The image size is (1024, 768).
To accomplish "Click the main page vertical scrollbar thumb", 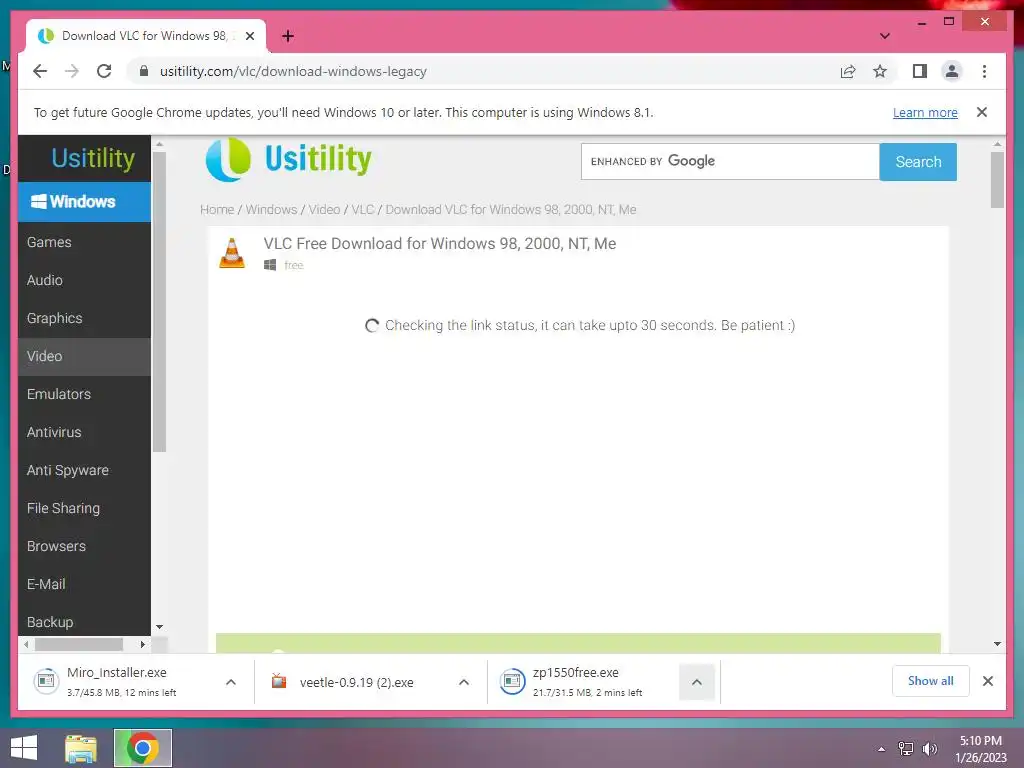I will click(x=997, y=180).
